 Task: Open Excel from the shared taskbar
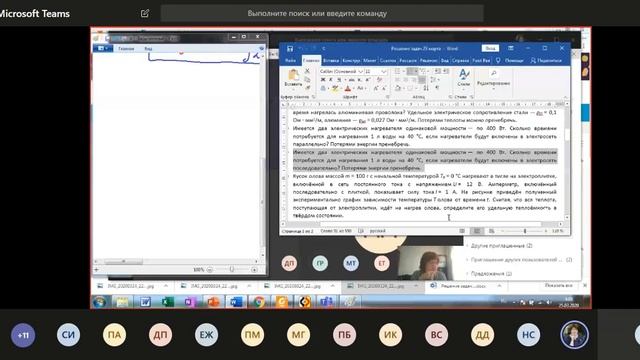168,302
